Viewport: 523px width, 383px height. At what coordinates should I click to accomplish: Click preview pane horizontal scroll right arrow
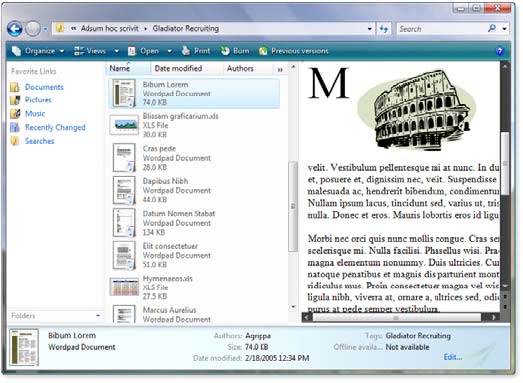(x=494, y=317)
